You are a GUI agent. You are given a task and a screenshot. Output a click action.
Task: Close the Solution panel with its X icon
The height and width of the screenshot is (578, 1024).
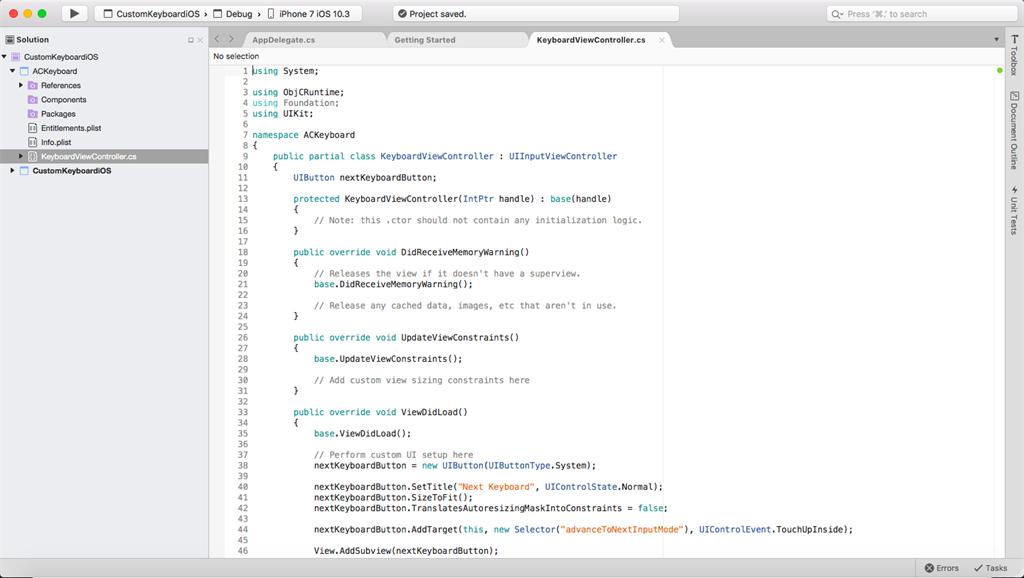pyautogui.click(x=200, y=40)
